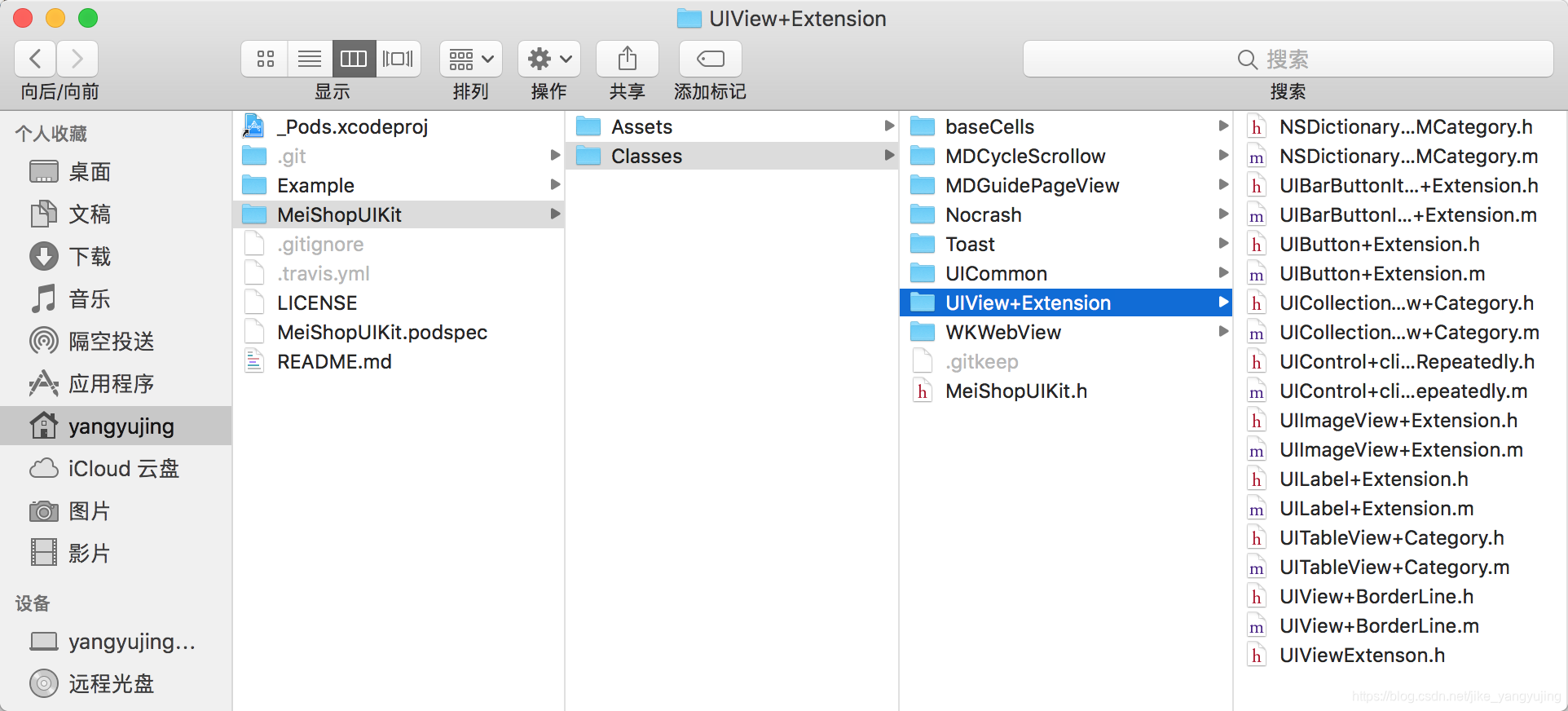Select UIButton+Extension.m file
Image resolution: width=1568 pixels, height=711 pixels.
(x=1400, y=274)
